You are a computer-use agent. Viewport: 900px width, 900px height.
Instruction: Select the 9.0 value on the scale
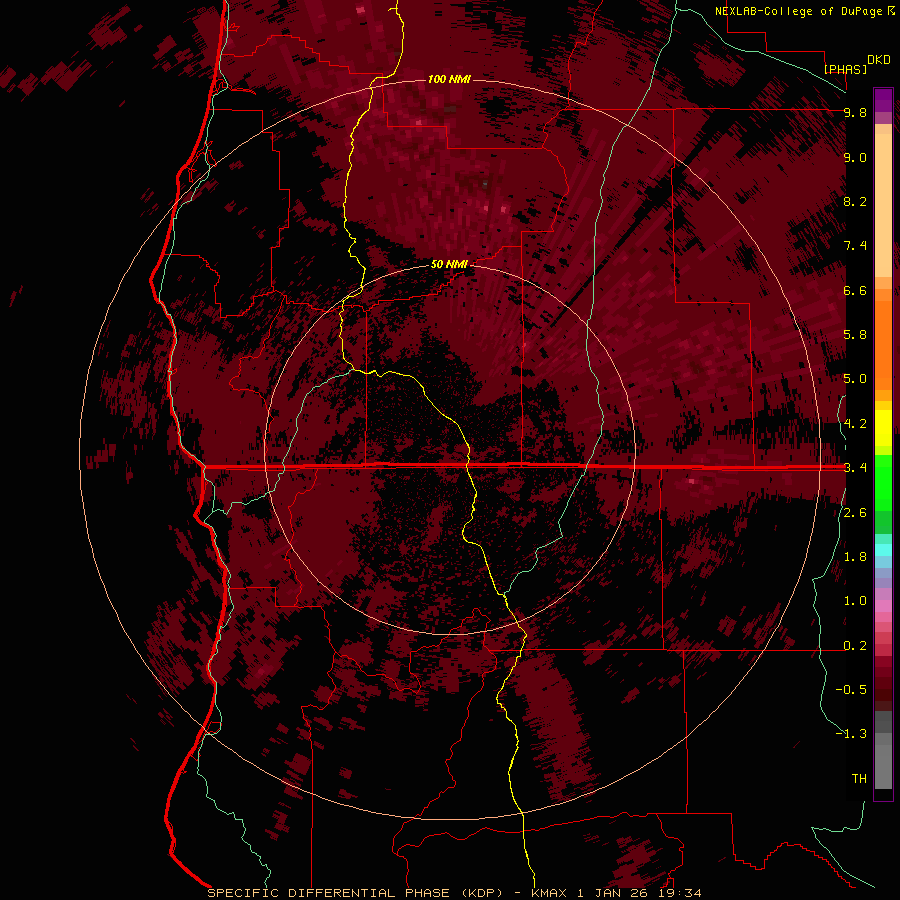click(855, 157)
